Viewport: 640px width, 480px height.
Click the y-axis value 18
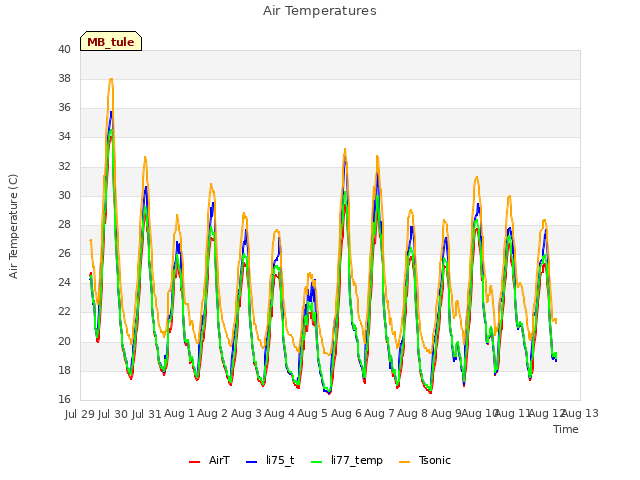click(64, 371)
